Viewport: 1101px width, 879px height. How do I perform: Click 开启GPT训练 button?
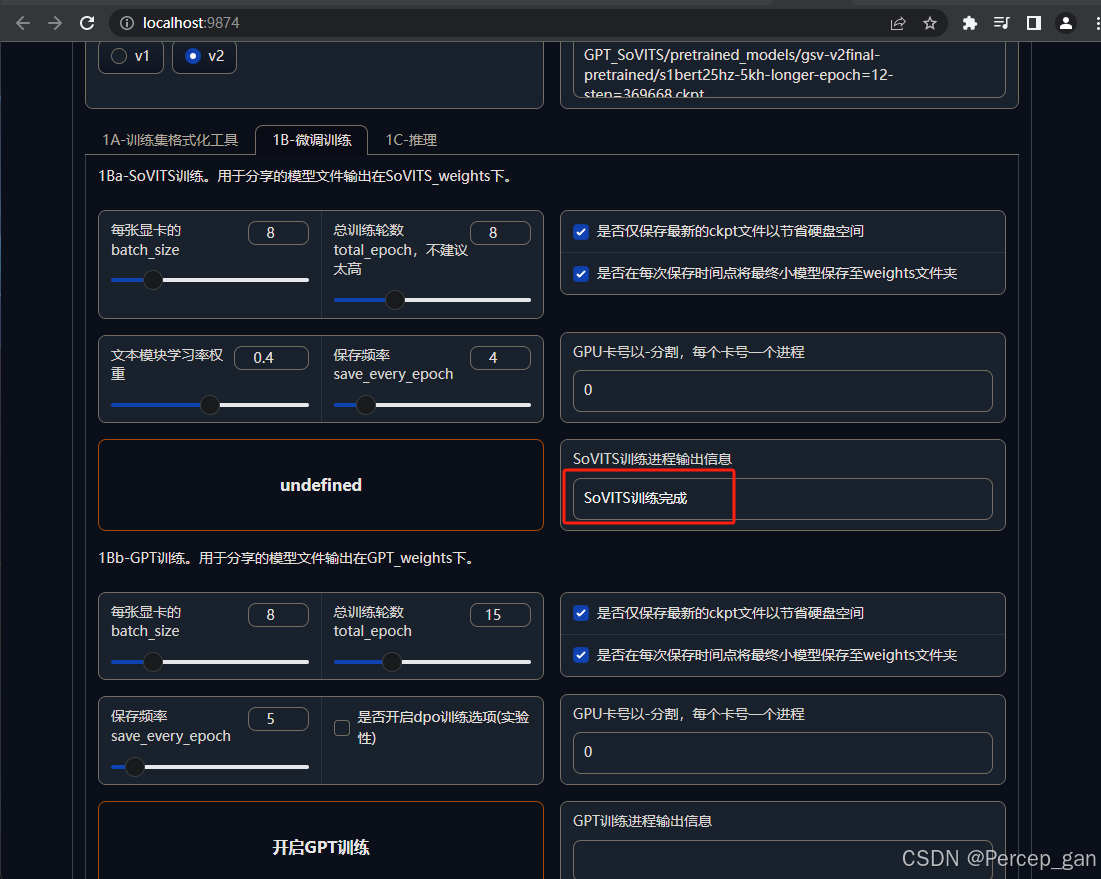[321, 840]
